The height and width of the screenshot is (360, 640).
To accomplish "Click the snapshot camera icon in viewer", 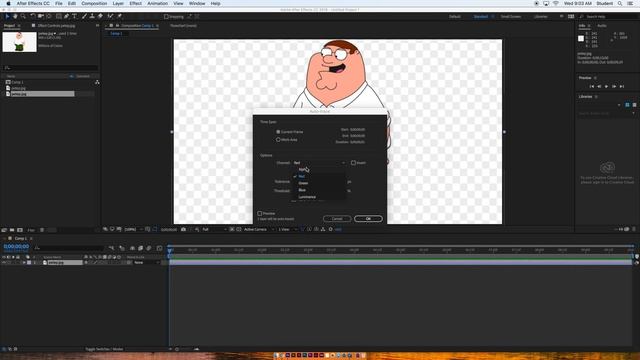I will coord(183,229).
